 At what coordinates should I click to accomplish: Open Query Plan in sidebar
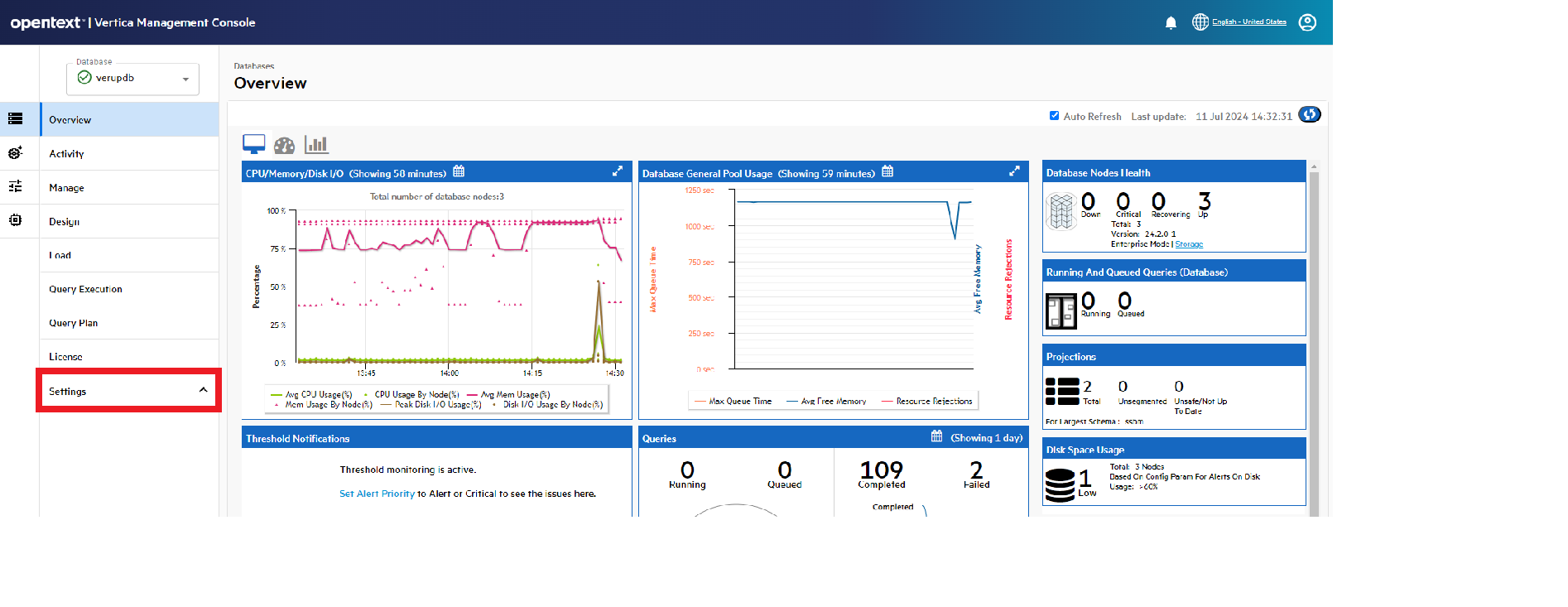click(x=129, y=323)
